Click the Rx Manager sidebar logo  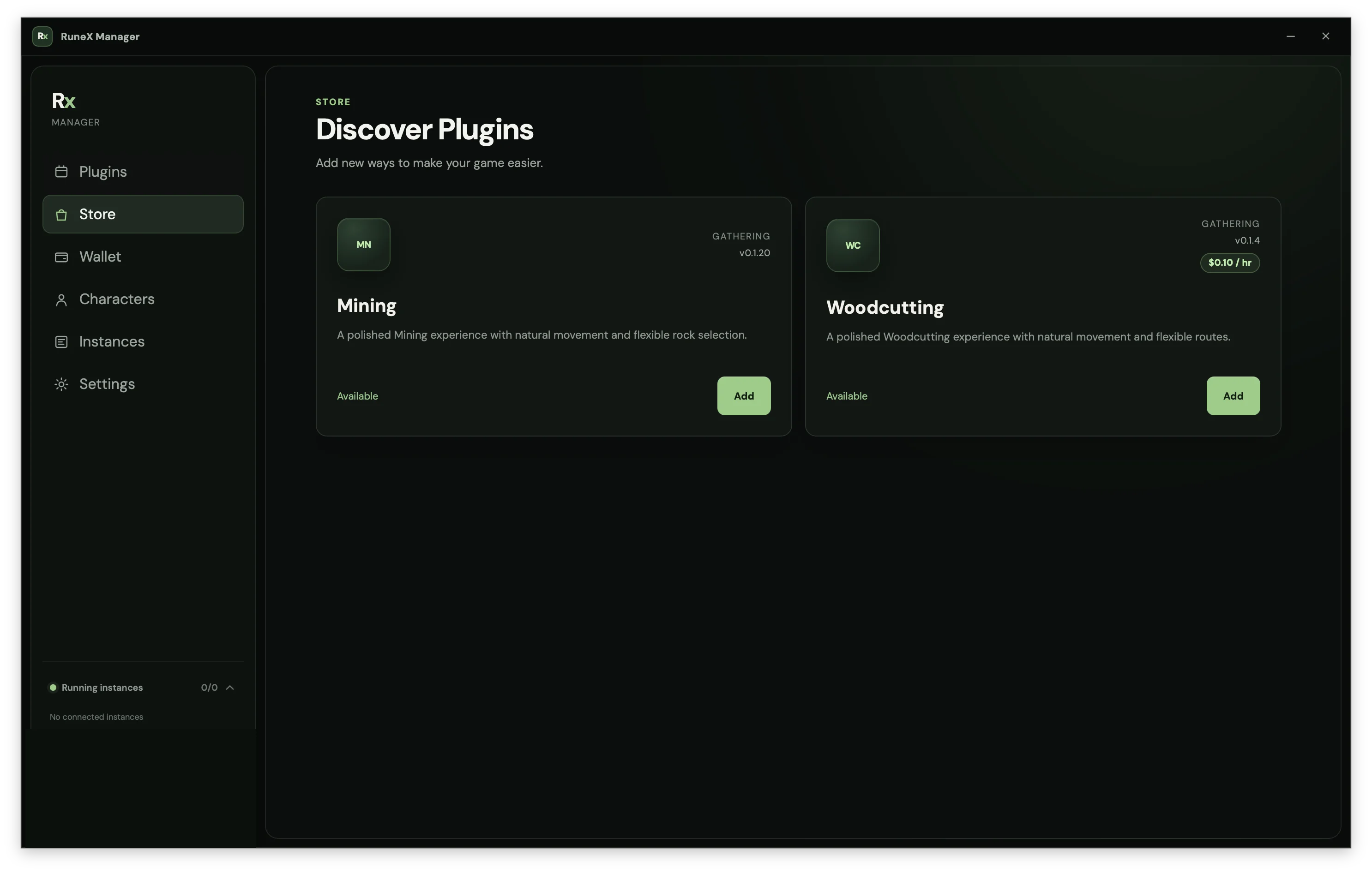point(63,101)
